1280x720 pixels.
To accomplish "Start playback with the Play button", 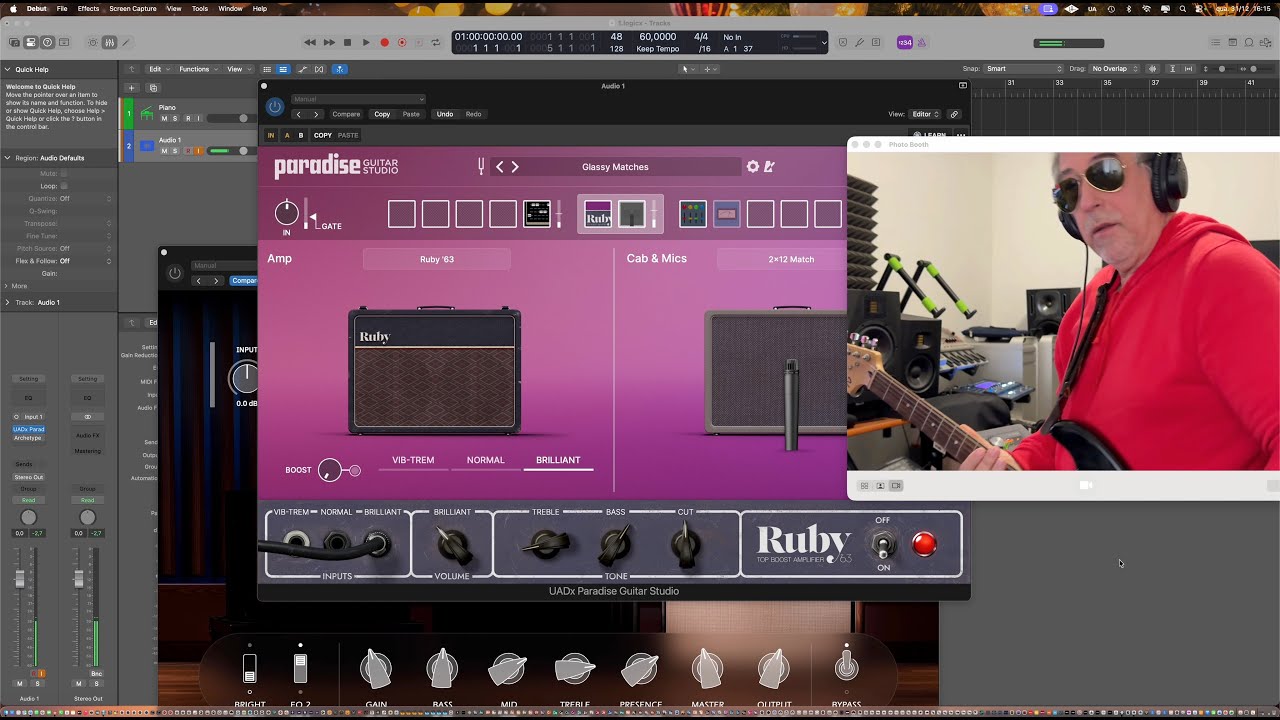I will (x=365, y=43).
